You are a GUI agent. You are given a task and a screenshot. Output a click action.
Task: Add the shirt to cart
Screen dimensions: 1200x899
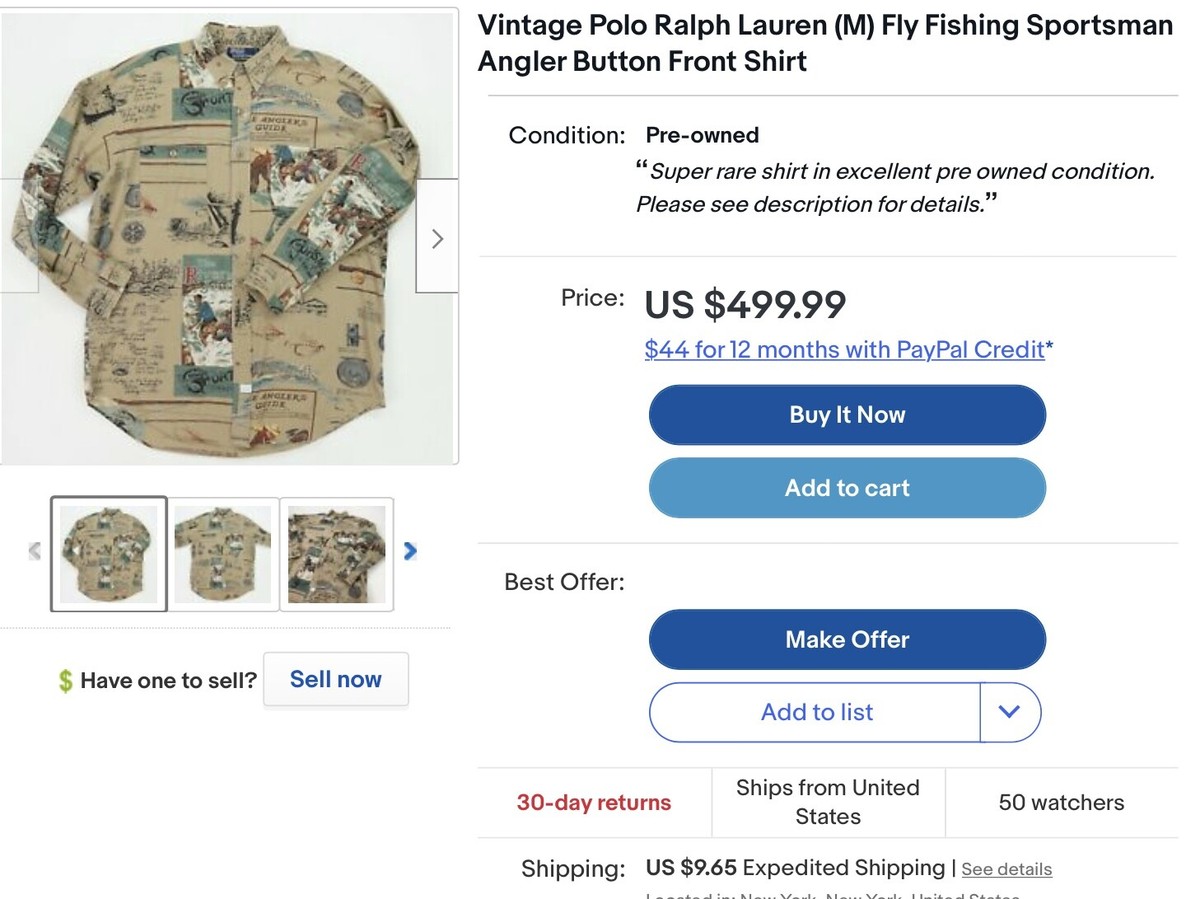(847, 488)
